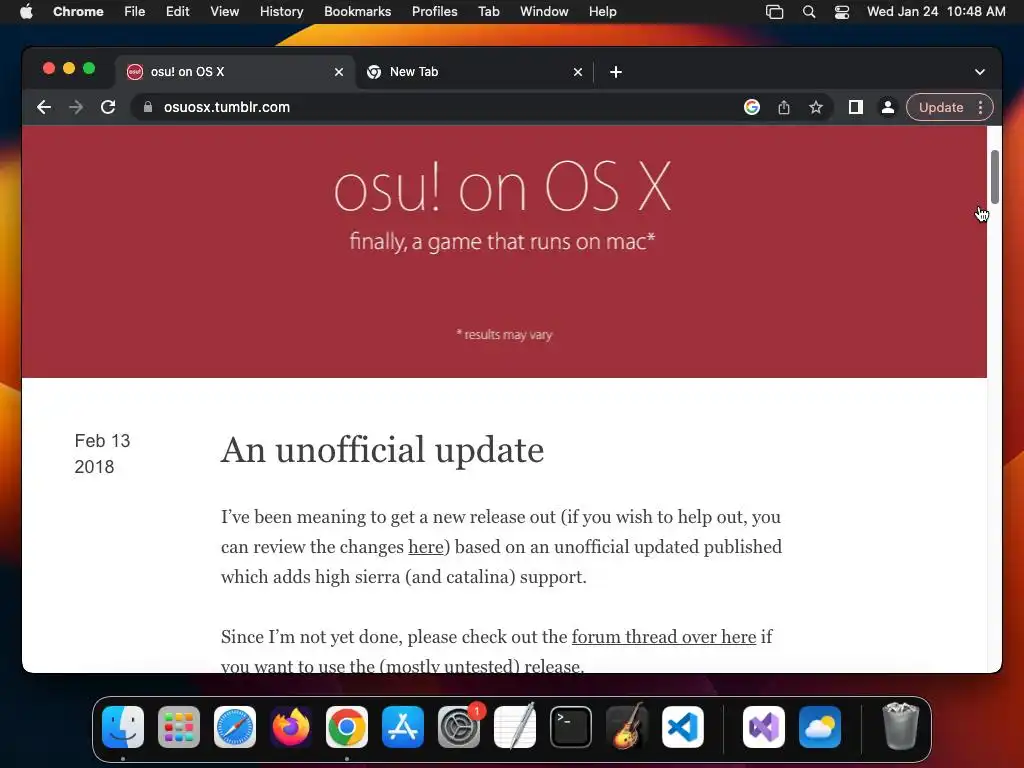
Task: Click the 'Feb 13 2018' post date
Action: pos(103,454)
